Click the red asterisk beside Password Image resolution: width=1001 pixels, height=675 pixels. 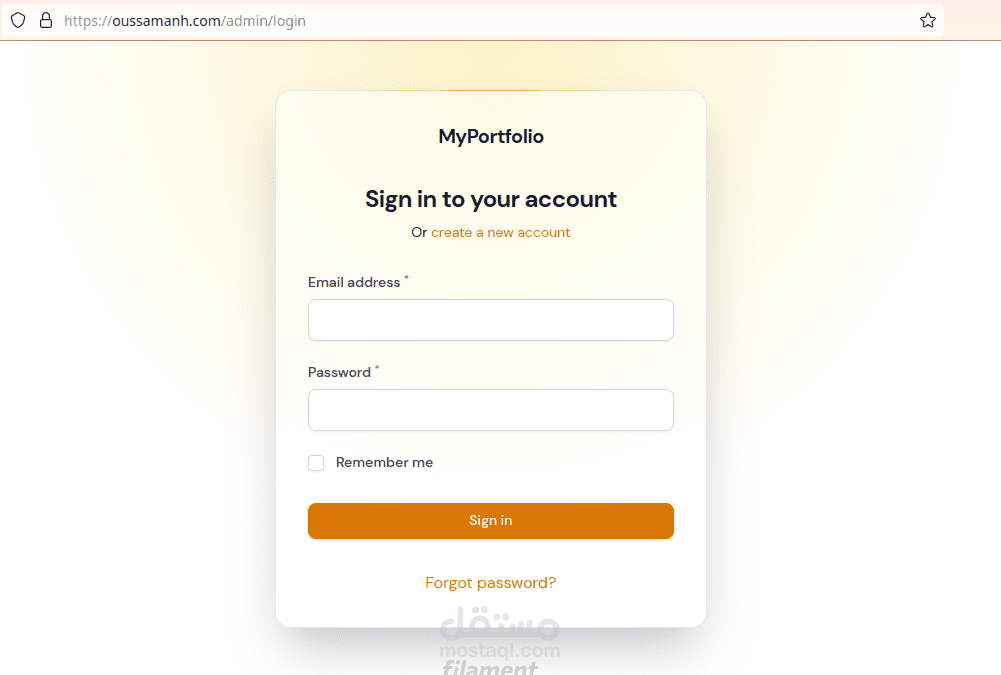(377, 369)
